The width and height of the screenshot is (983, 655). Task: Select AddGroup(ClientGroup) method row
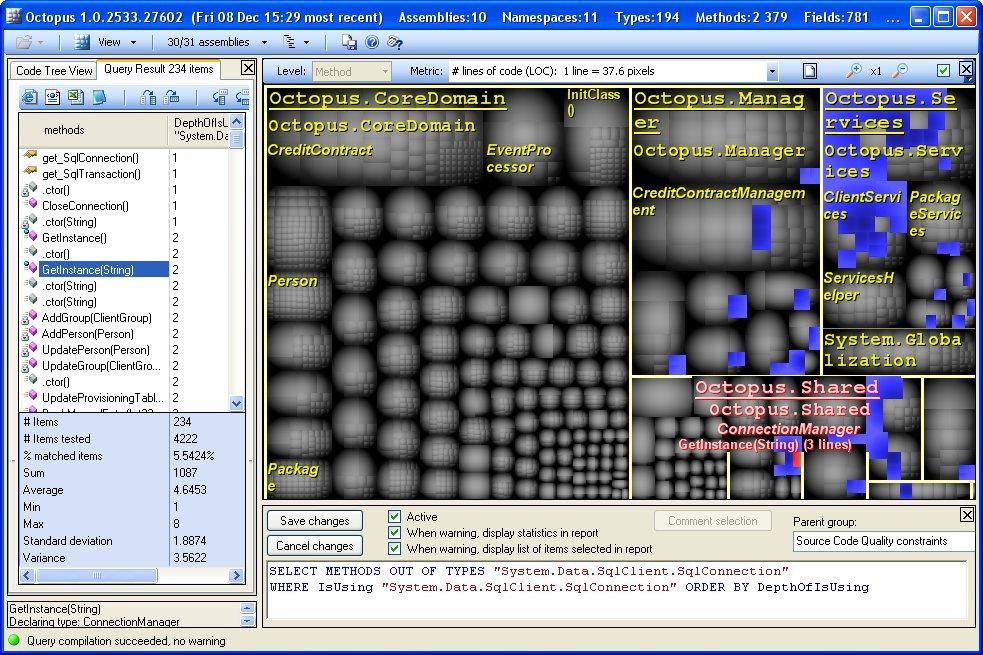point(95,318)
